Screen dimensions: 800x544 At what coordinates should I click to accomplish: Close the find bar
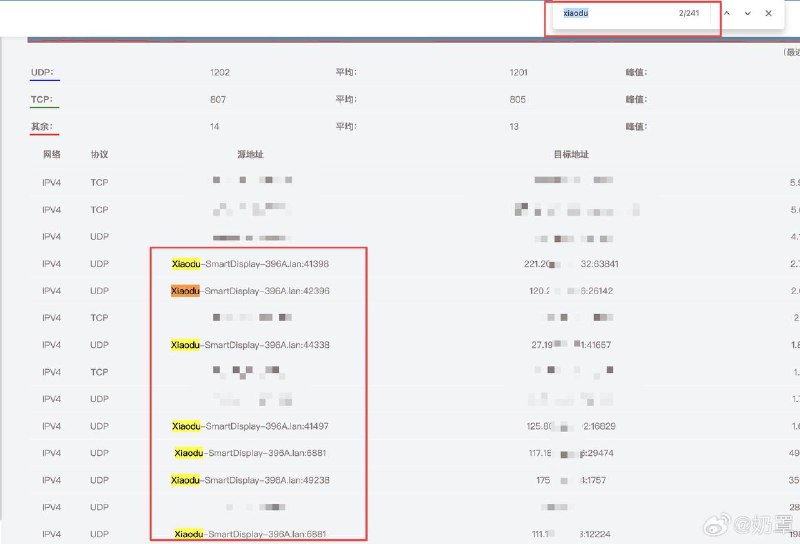(x=768, y=13)
